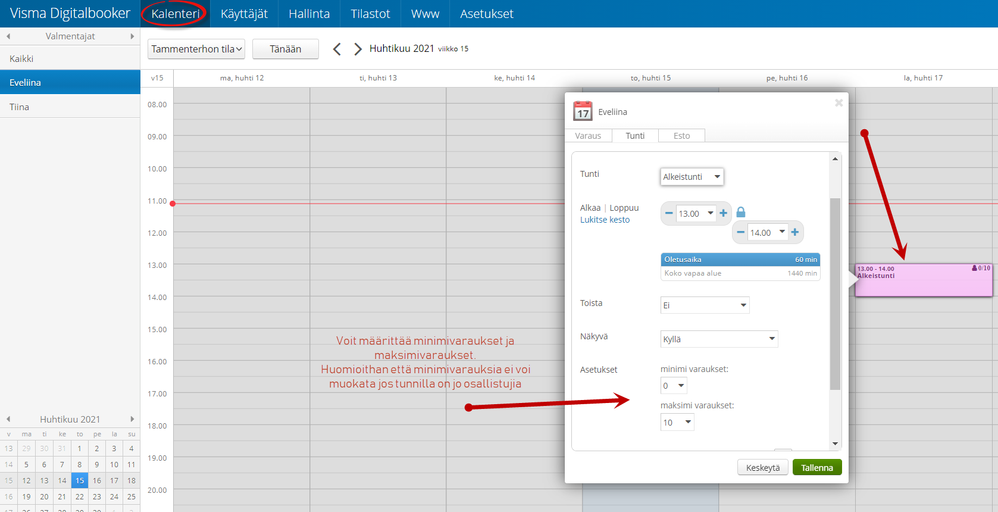998x512 pixels.
Task: Open start time 13.00 dropdown
Action: (x=696, y=214)
